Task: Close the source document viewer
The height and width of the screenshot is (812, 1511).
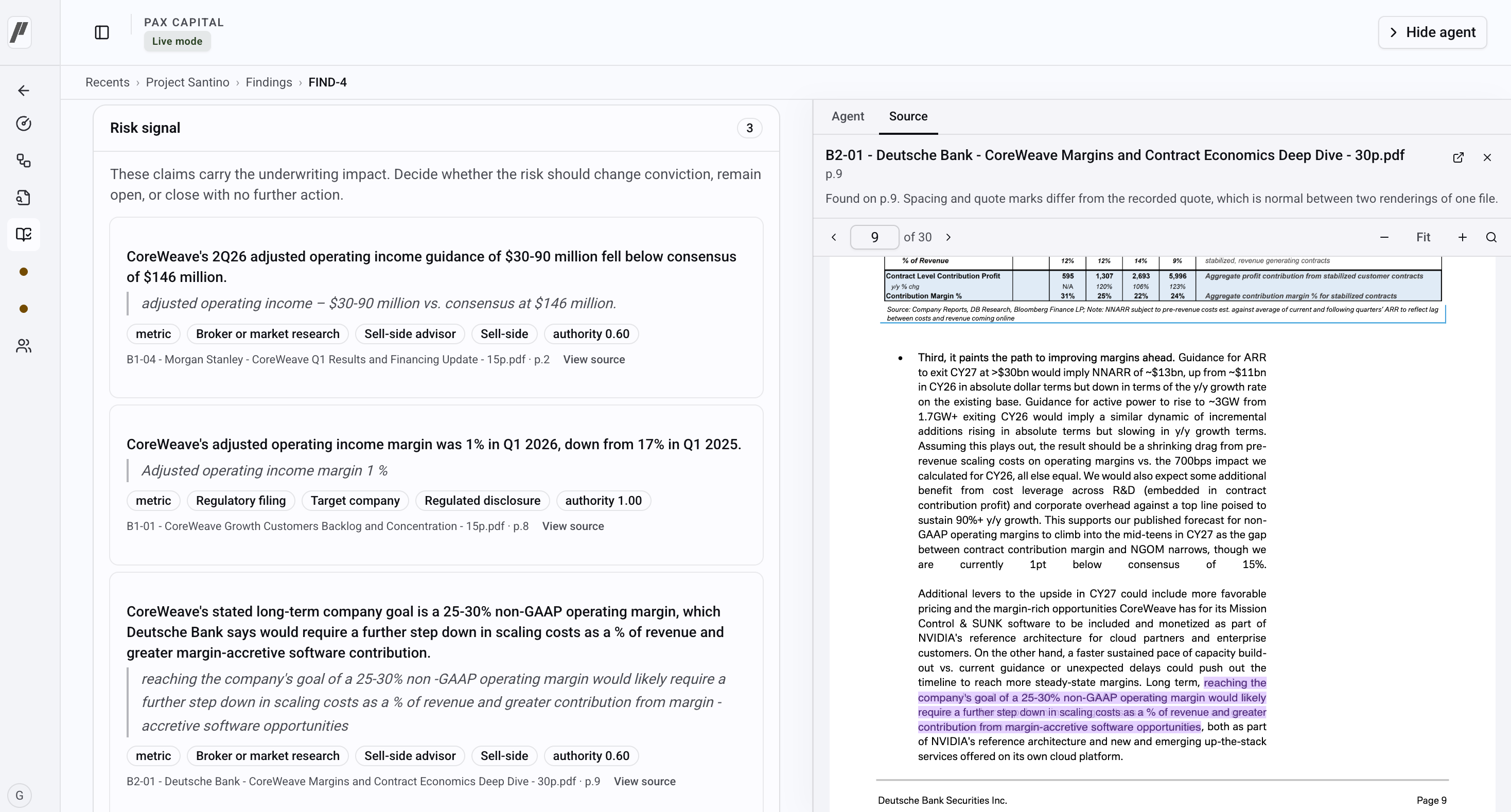Action: [x=1487, y=157]
